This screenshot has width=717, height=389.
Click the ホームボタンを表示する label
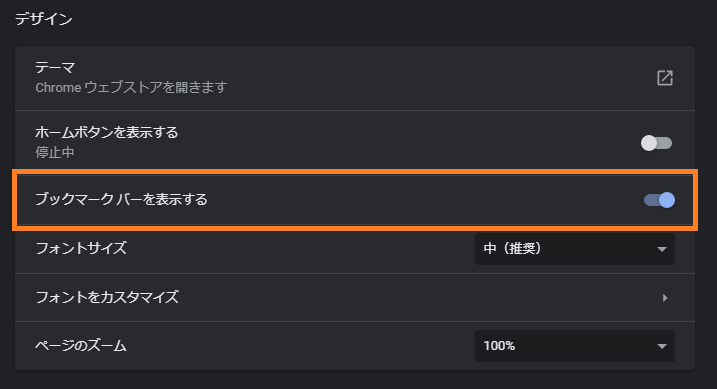(107, 133)
